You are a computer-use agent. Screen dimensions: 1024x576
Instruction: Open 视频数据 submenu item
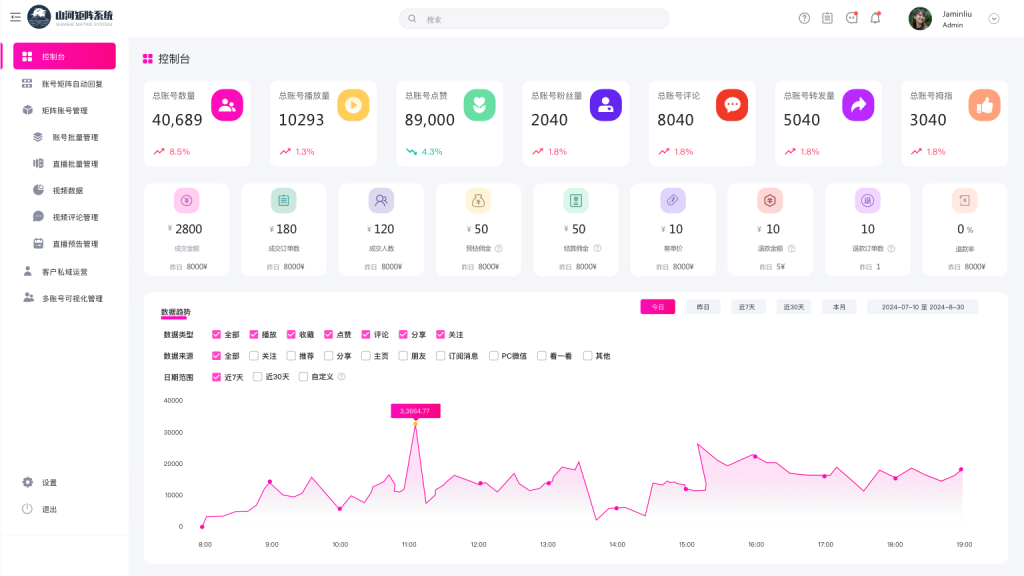point(69,190)
